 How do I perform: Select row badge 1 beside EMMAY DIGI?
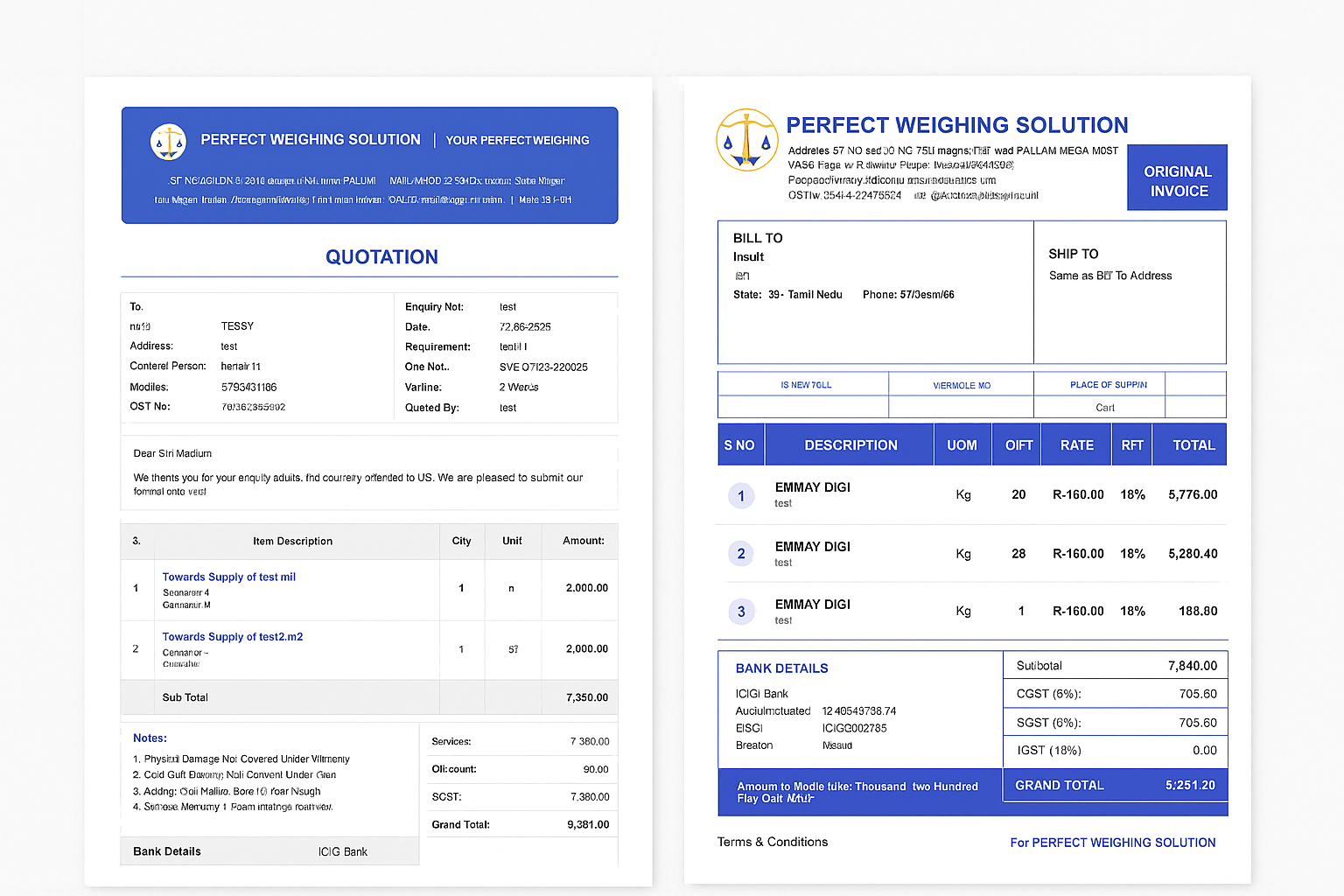point(741,495)
